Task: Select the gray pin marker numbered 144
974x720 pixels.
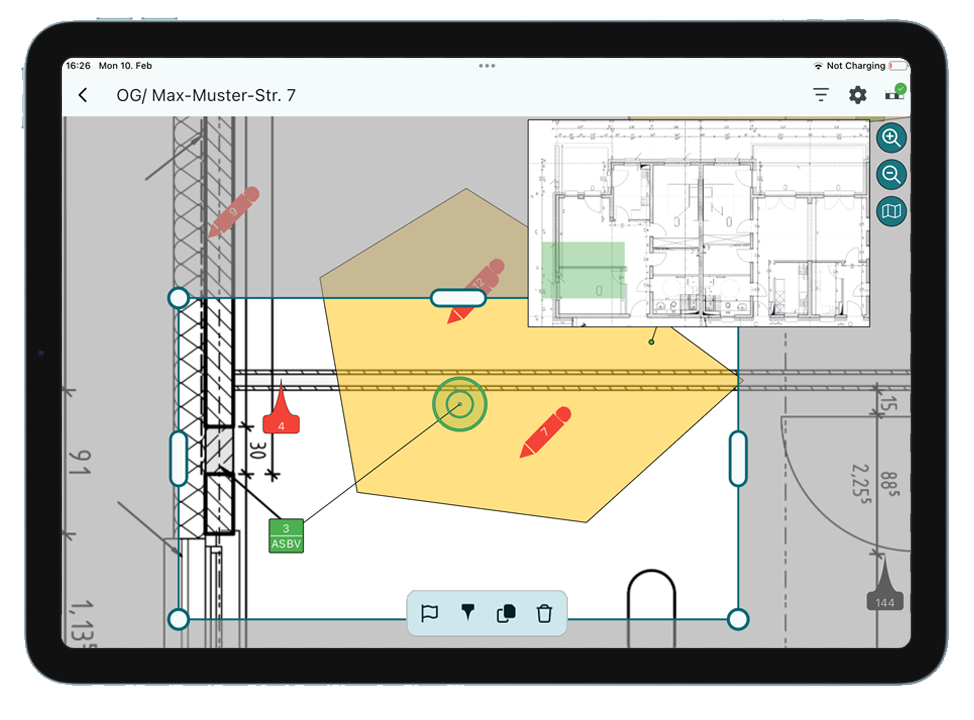Action: tap(885, 597)
